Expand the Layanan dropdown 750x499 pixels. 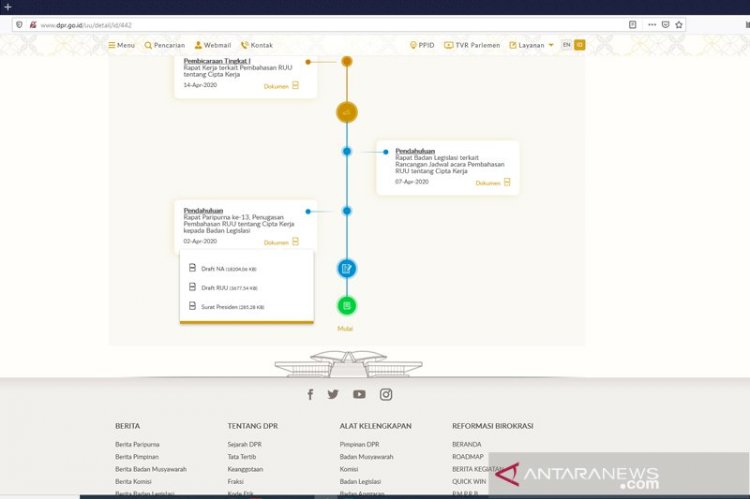pyautogui.click(x=532, y=45)
